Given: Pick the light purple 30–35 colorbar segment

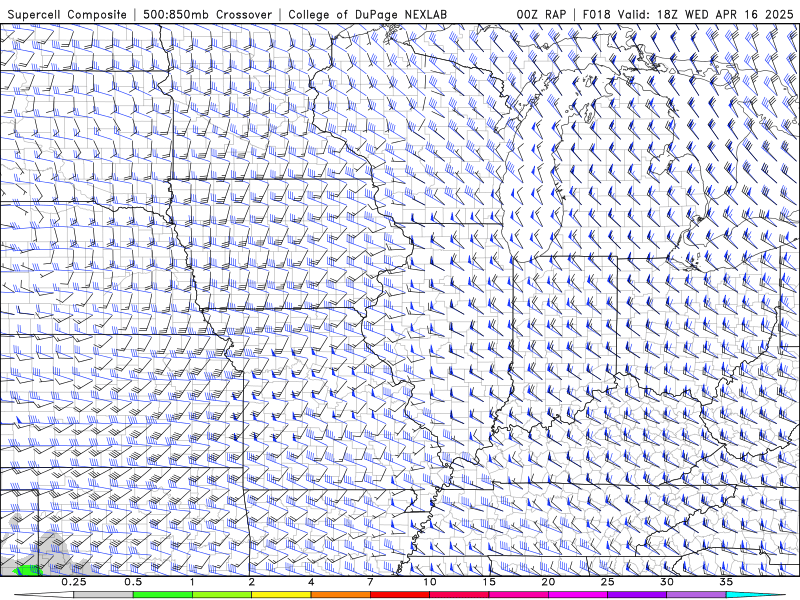Looking at the screenshot, I should (x=696, y=595).
